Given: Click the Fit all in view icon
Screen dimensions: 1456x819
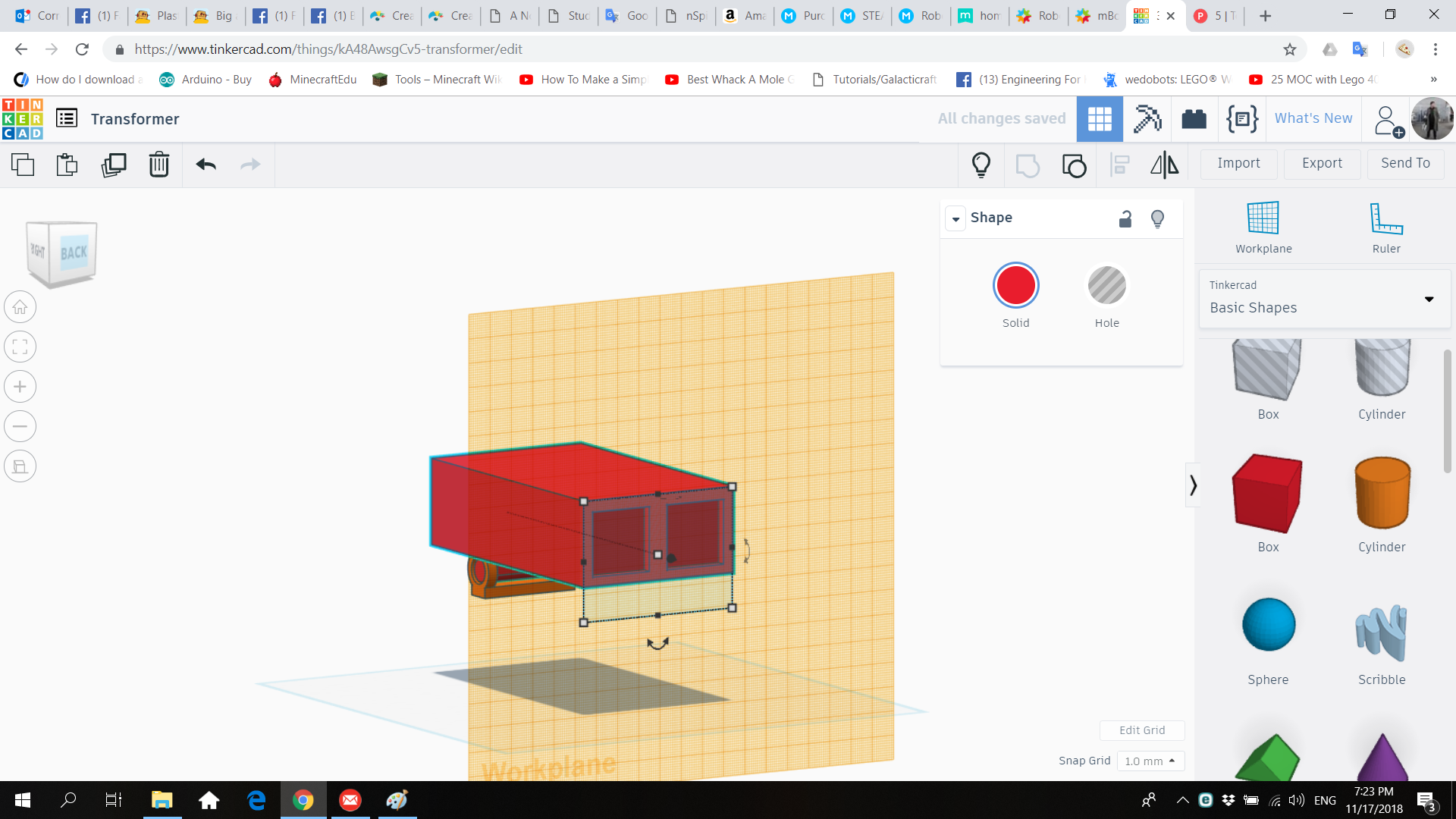Looking at the screenshot, I should (20, 347).
